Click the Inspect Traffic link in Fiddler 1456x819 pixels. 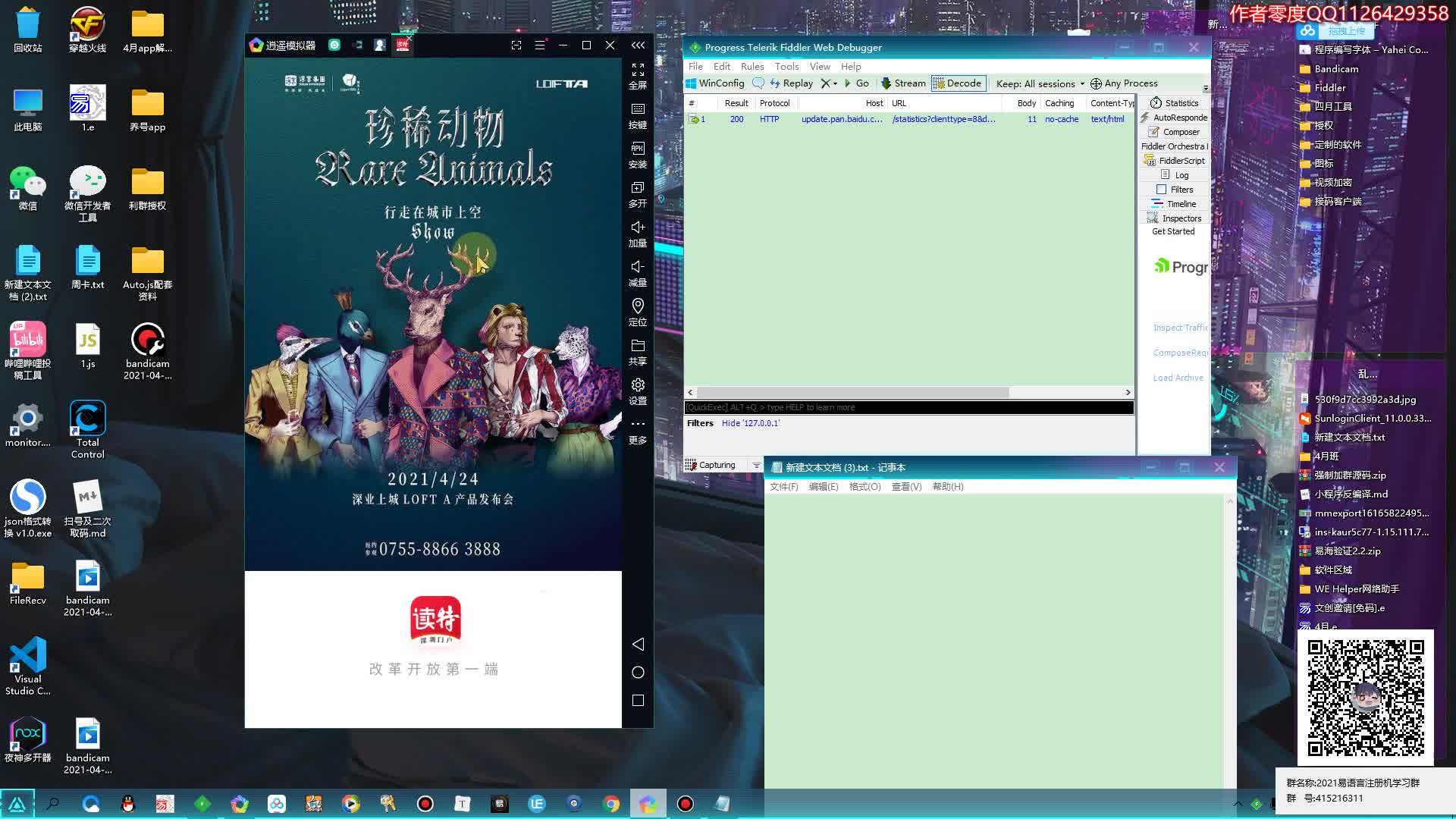(x=1180, y=328)
